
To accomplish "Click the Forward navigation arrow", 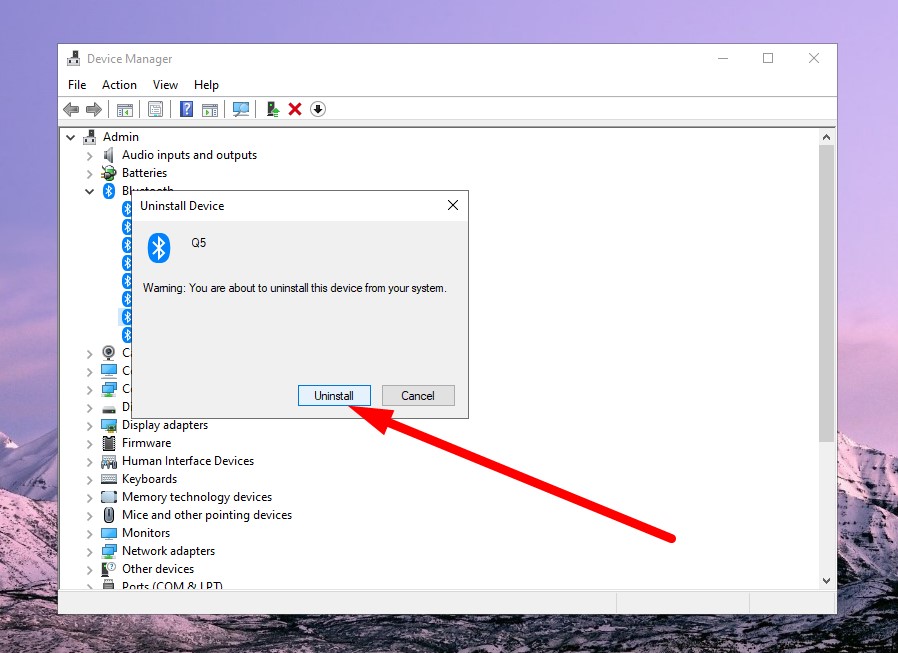I will point(92,109).
